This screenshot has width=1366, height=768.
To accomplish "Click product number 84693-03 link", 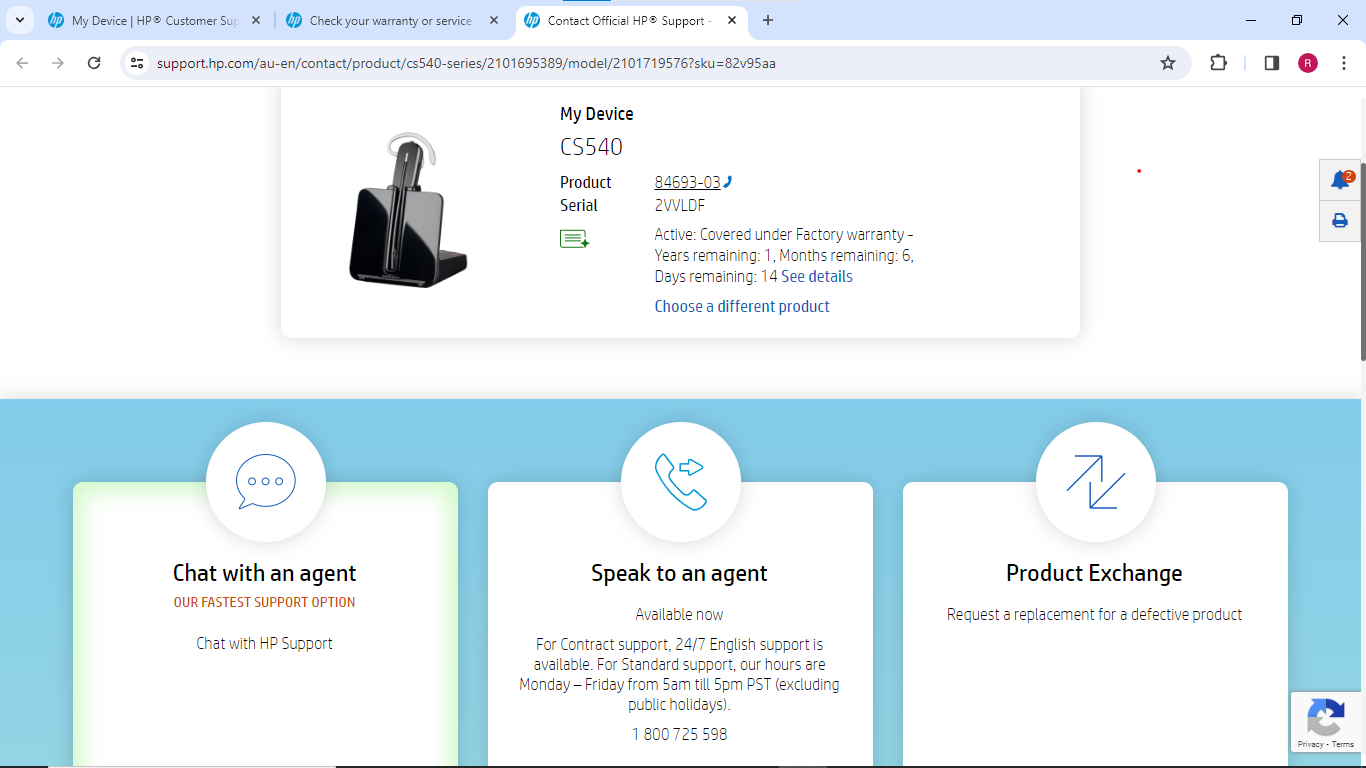I will tap(687, 182).
